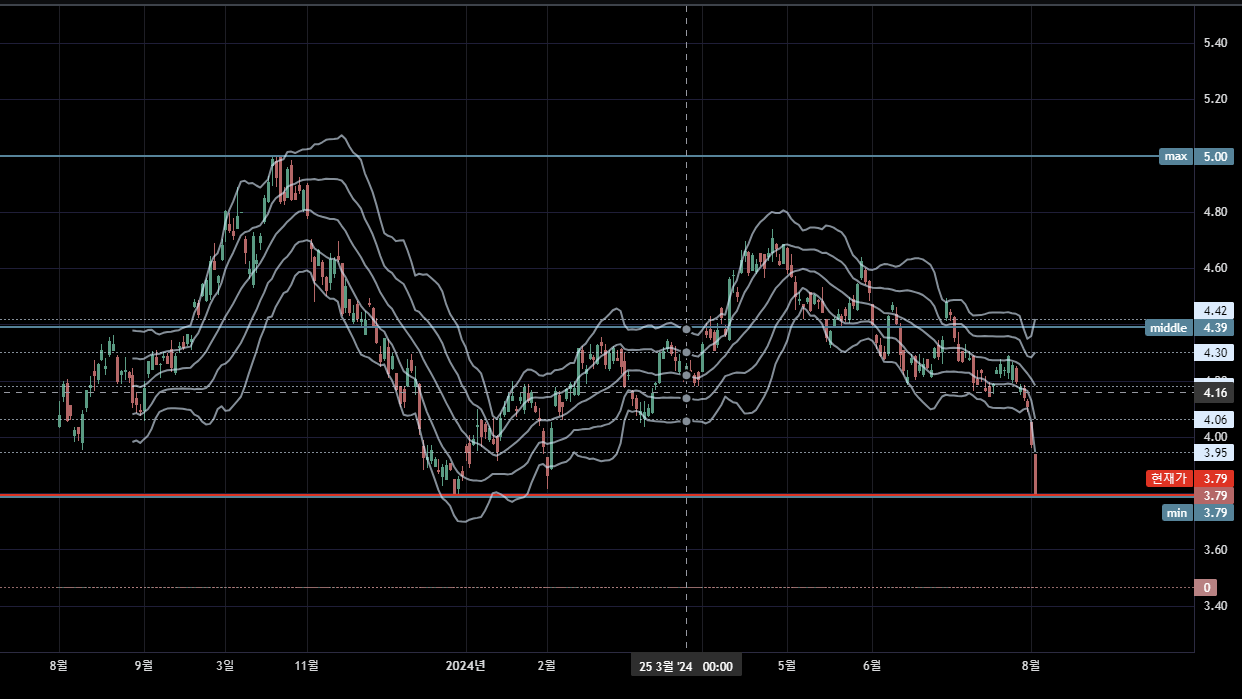Click the '5월' time axis label
Viewport: 1242px width, 699px height.
(788, 665)
